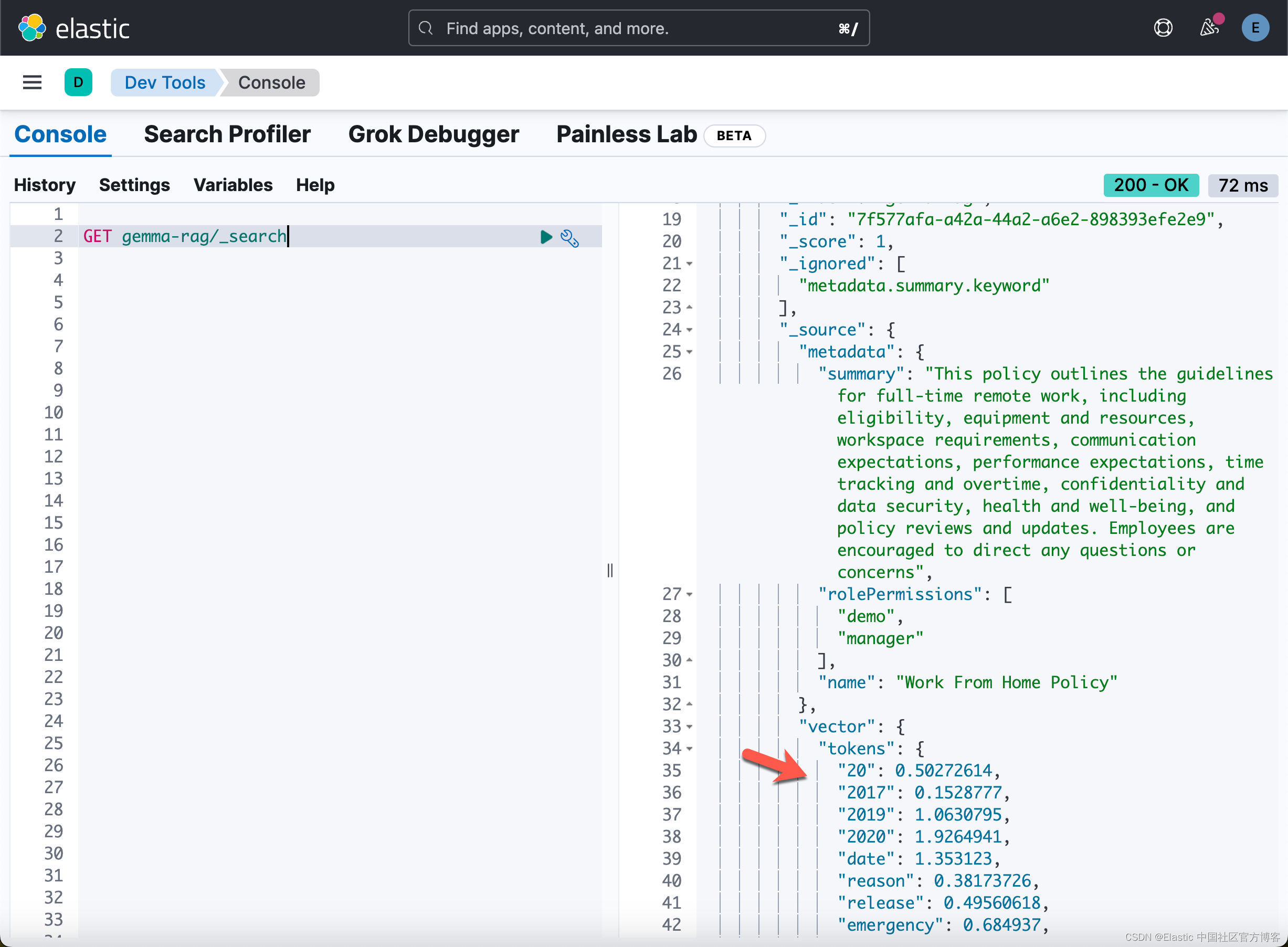The width and height of the screenshot is (1288, 947).
Task: Grab the editor panel resize divider
Action: 610,570
